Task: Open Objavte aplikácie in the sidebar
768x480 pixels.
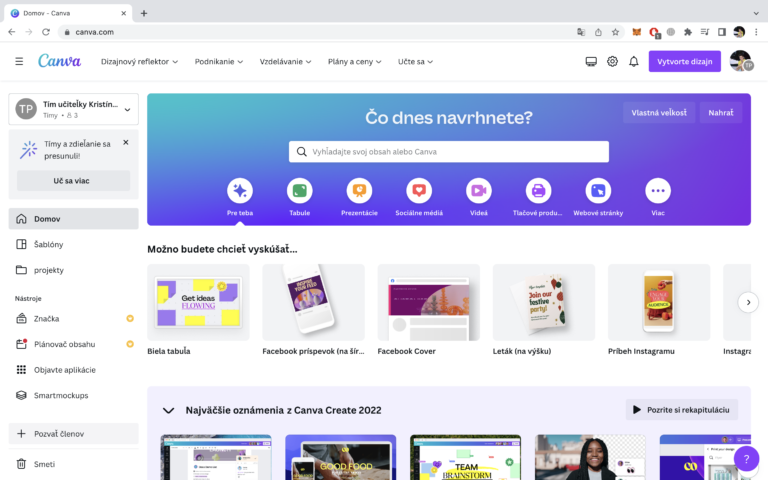Action: tap(73, 370)
